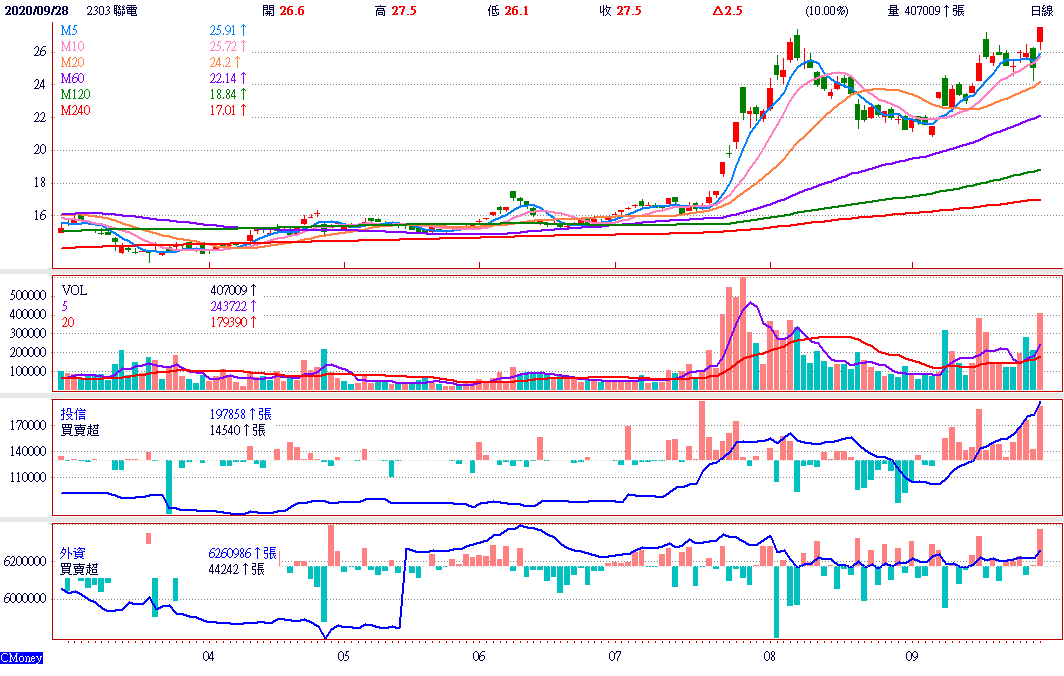Click the CMoney logo in the corner
1064x676 pixels.
point(20,657)
